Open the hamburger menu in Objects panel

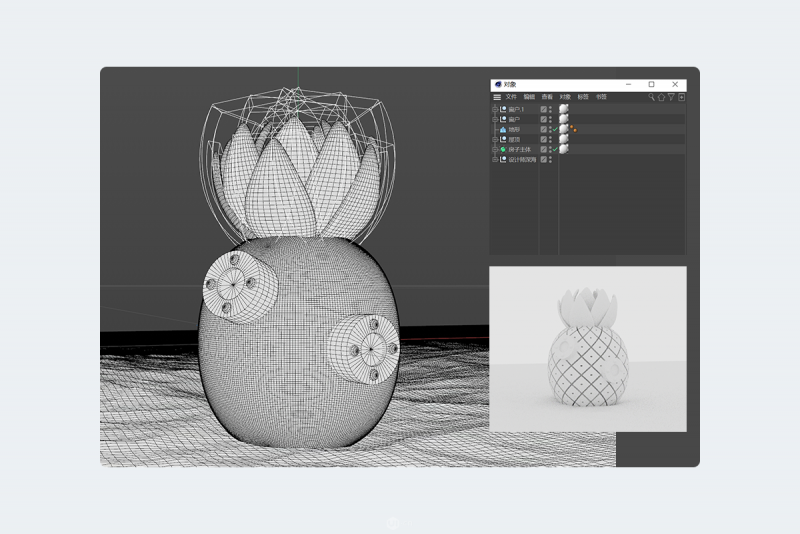pos(497,97)
